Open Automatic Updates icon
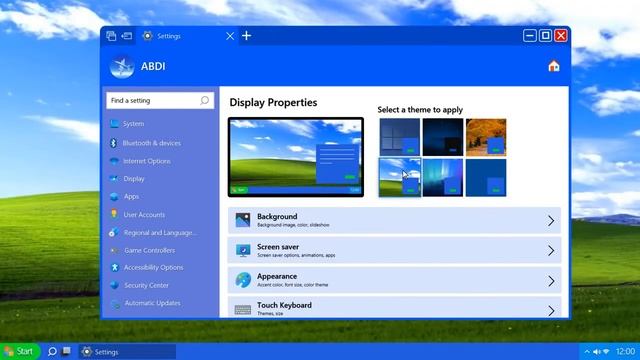 coord(116,303)
